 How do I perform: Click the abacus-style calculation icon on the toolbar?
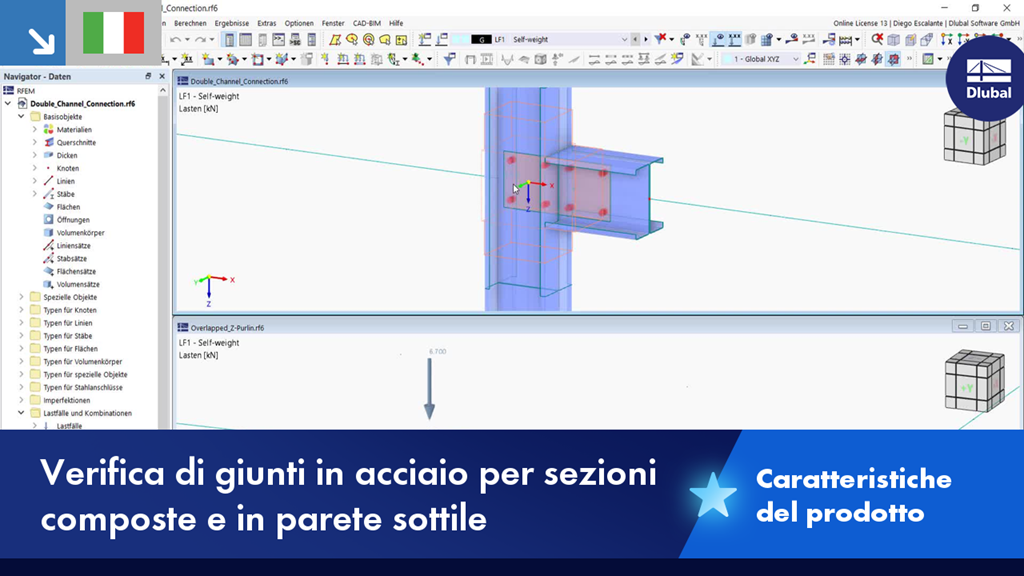tap(846, 37)
